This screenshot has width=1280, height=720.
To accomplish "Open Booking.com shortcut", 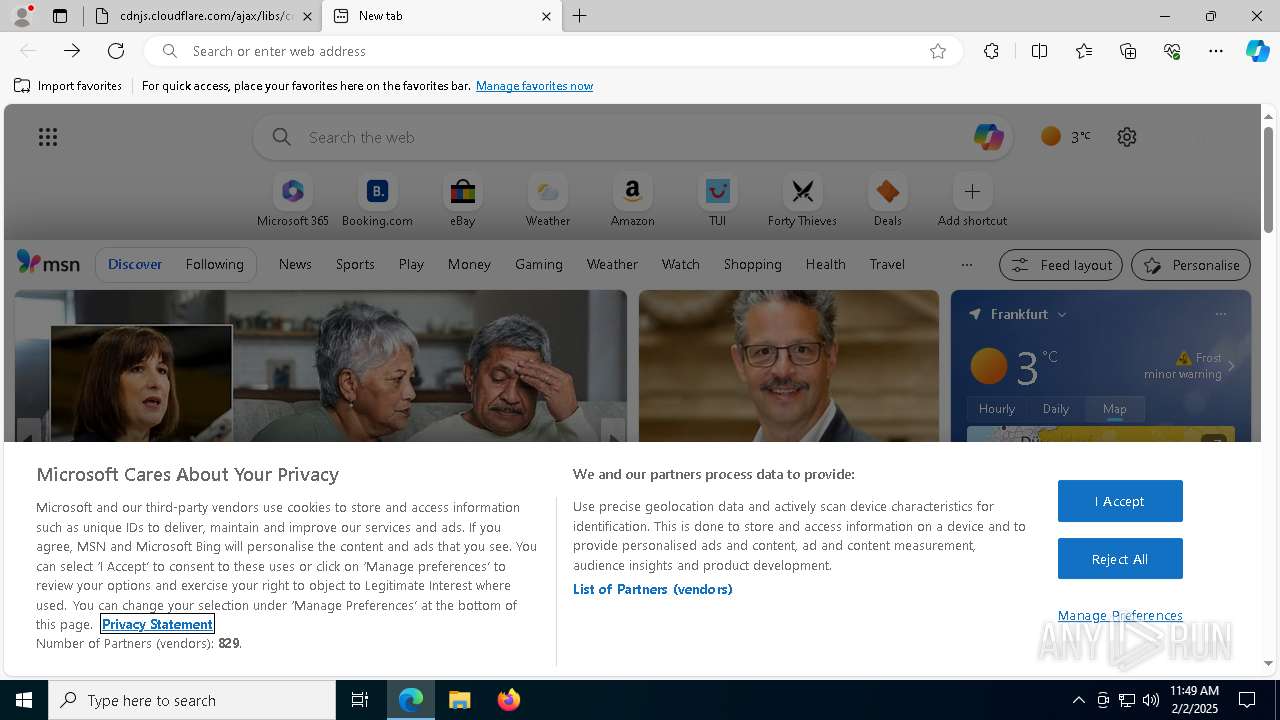I will pyautogui.click(x=377, y=201).
